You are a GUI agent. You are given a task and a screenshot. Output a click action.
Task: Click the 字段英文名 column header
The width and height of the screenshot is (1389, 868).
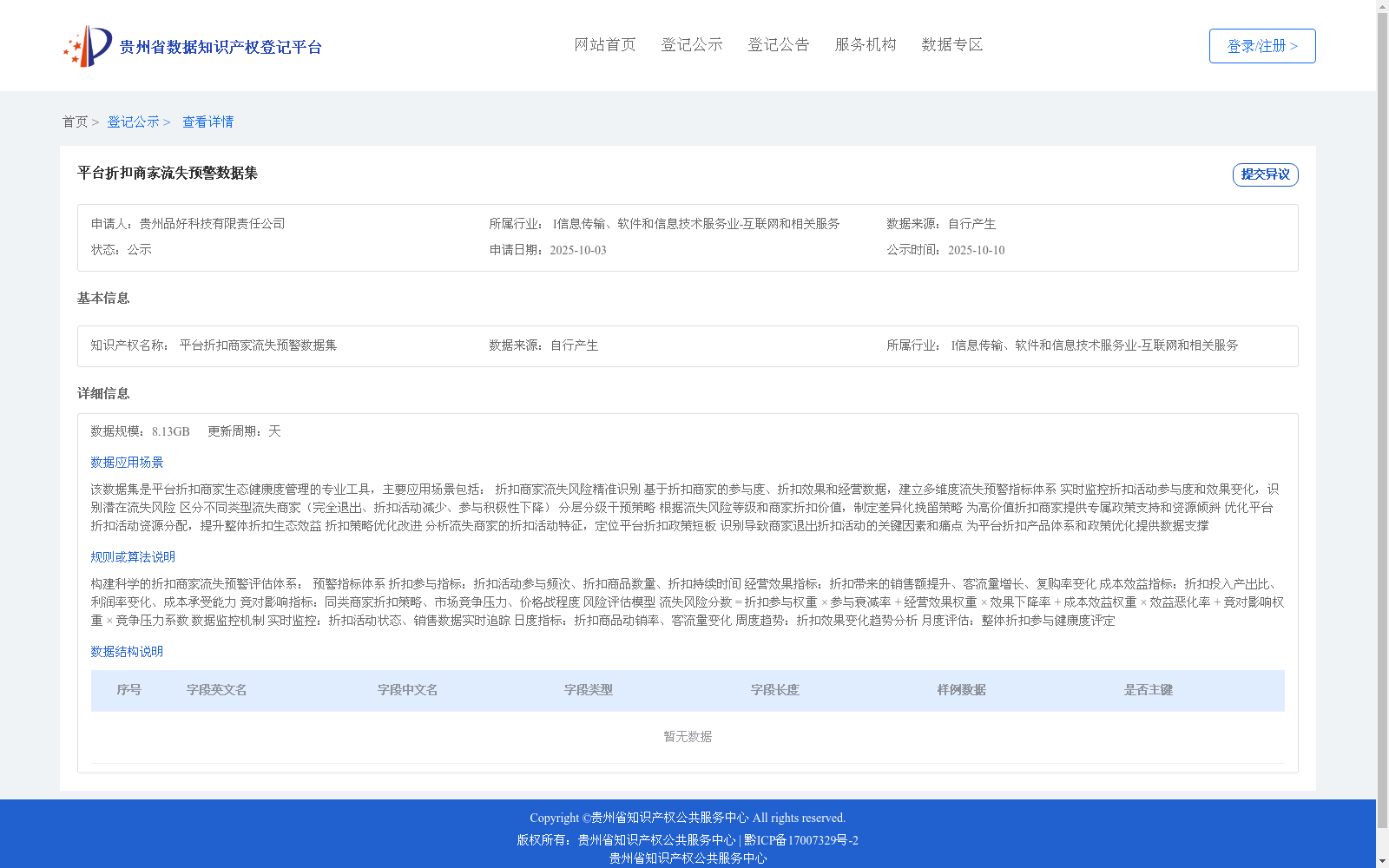pyautogui.click(x=217, y=690)
